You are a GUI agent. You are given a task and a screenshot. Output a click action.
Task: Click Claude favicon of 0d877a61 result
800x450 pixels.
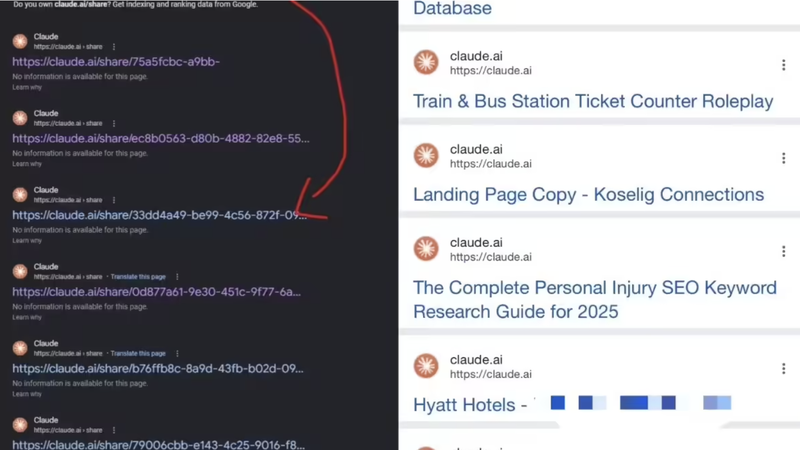point(20,271)
